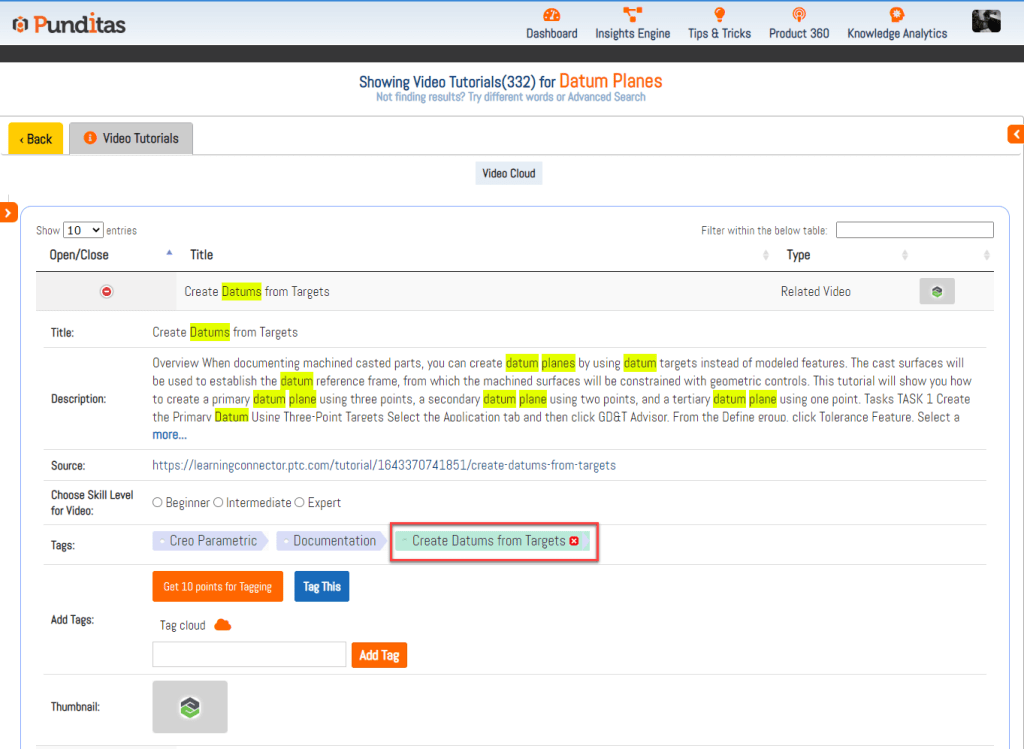The width and height of the screenshot is (1024, 749).
Task: Click the Tips & Tricks lightbulb icon
Action: point(718,15)
